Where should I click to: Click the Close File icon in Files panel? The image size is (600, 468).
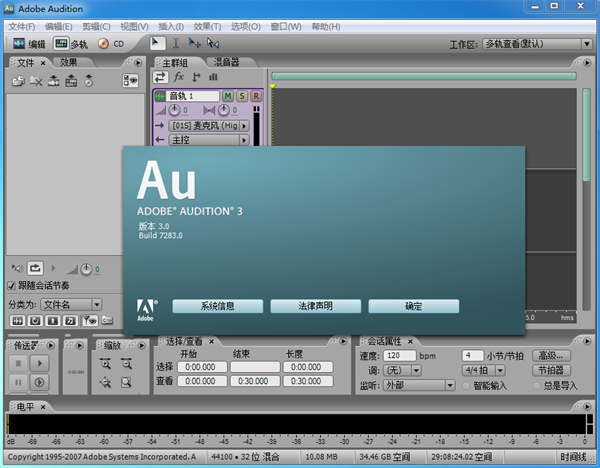[36, 81]
